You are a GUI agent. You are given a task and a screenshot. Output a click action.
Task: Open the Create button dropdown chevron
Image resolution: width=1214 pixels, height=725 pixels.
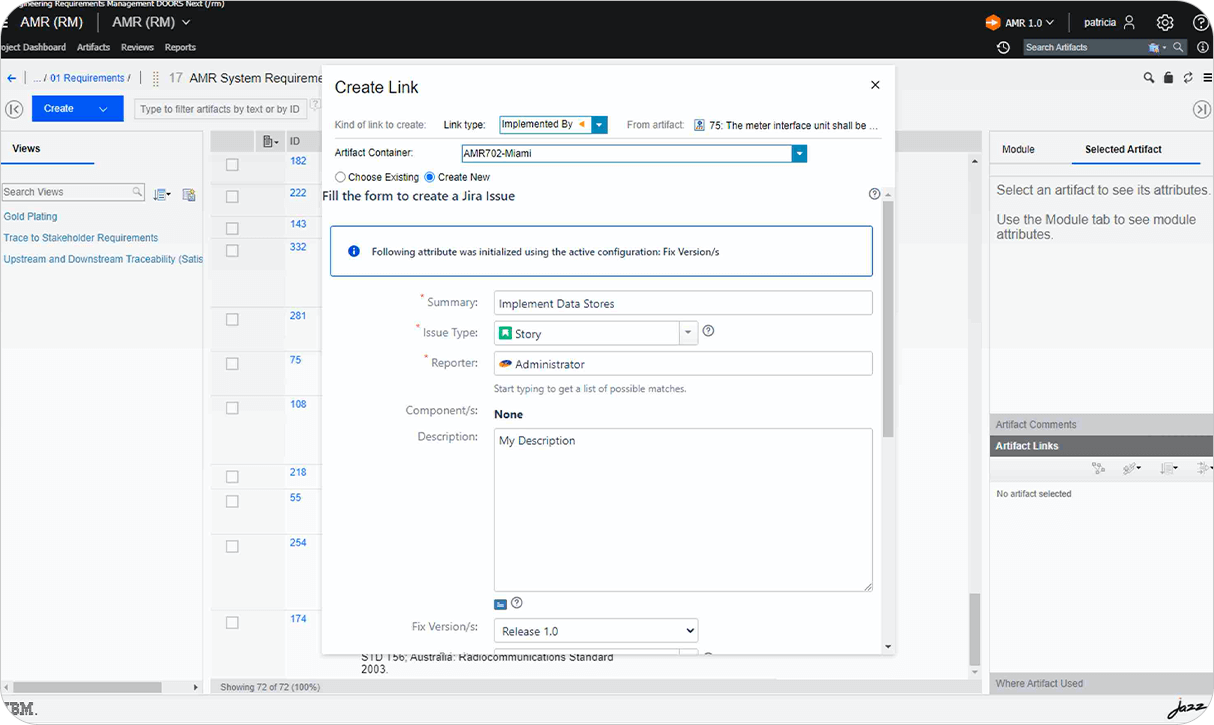103,109
